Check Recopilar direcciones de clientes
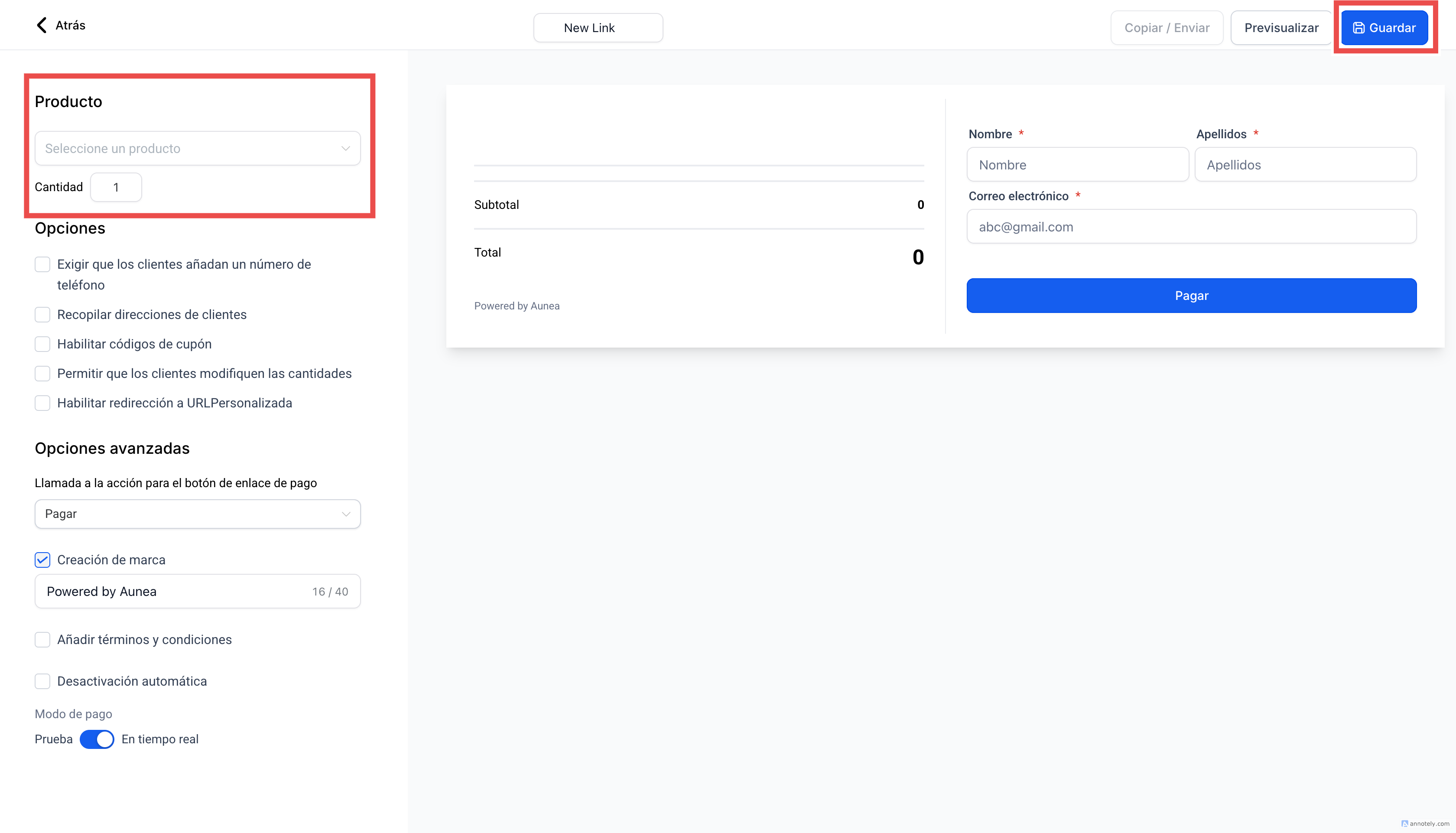Image resolution: width=1456 pixels, height=833 pixels. pyautogui.click(x=42, y=315)
